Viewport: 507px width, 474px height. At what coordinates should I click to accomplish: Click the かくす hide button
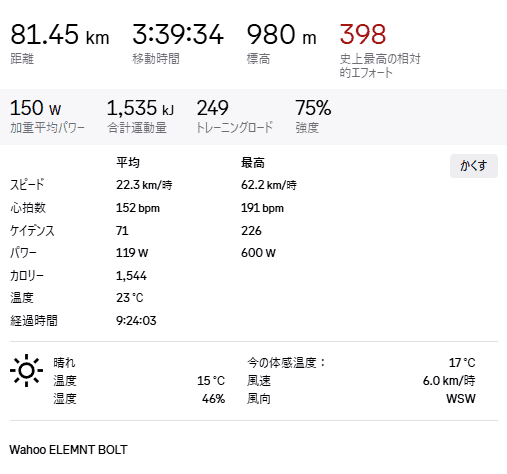click(x=474, y=166)
